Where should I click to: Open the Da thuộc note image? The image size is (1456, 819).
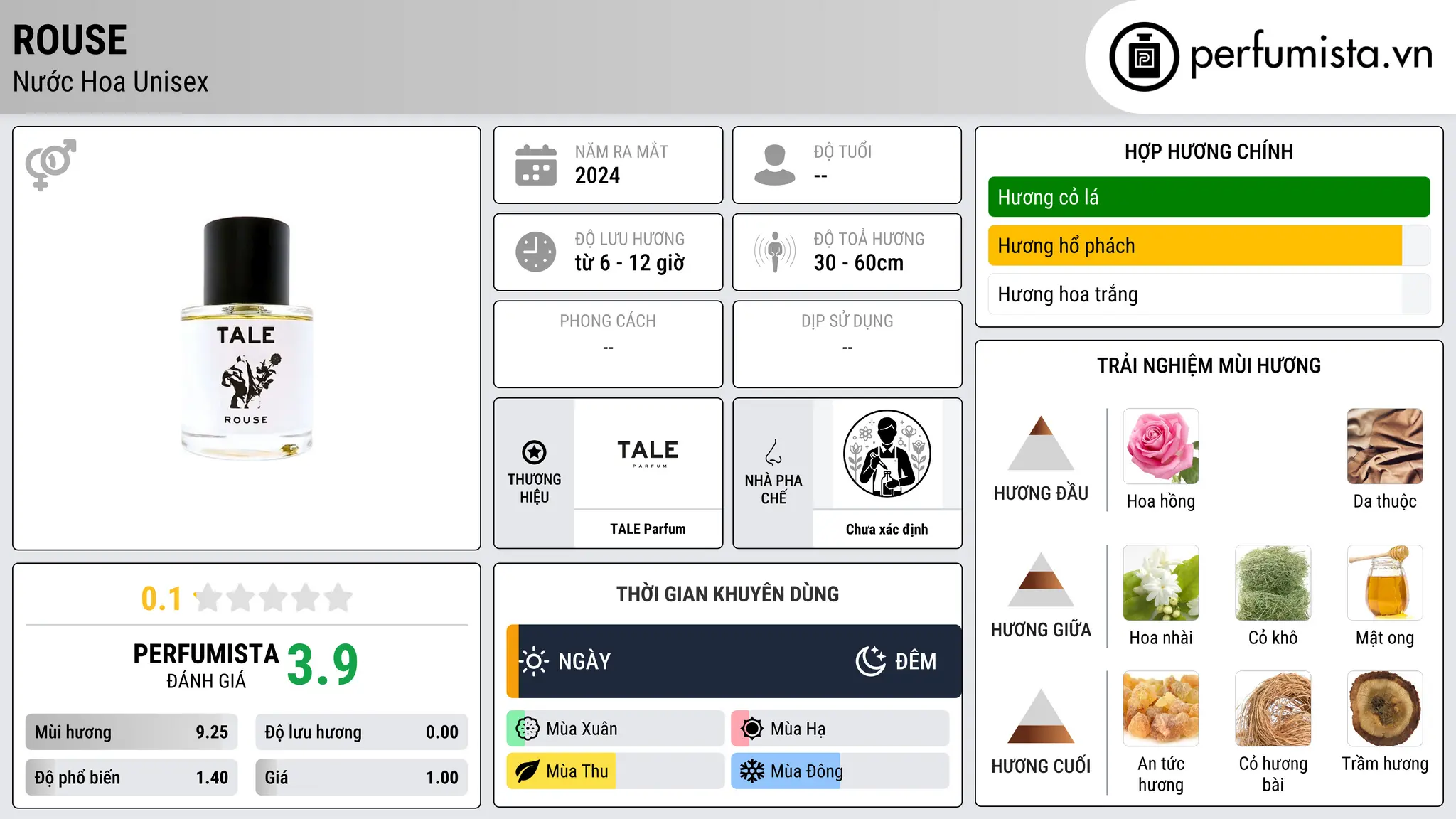pos(1385,446)
